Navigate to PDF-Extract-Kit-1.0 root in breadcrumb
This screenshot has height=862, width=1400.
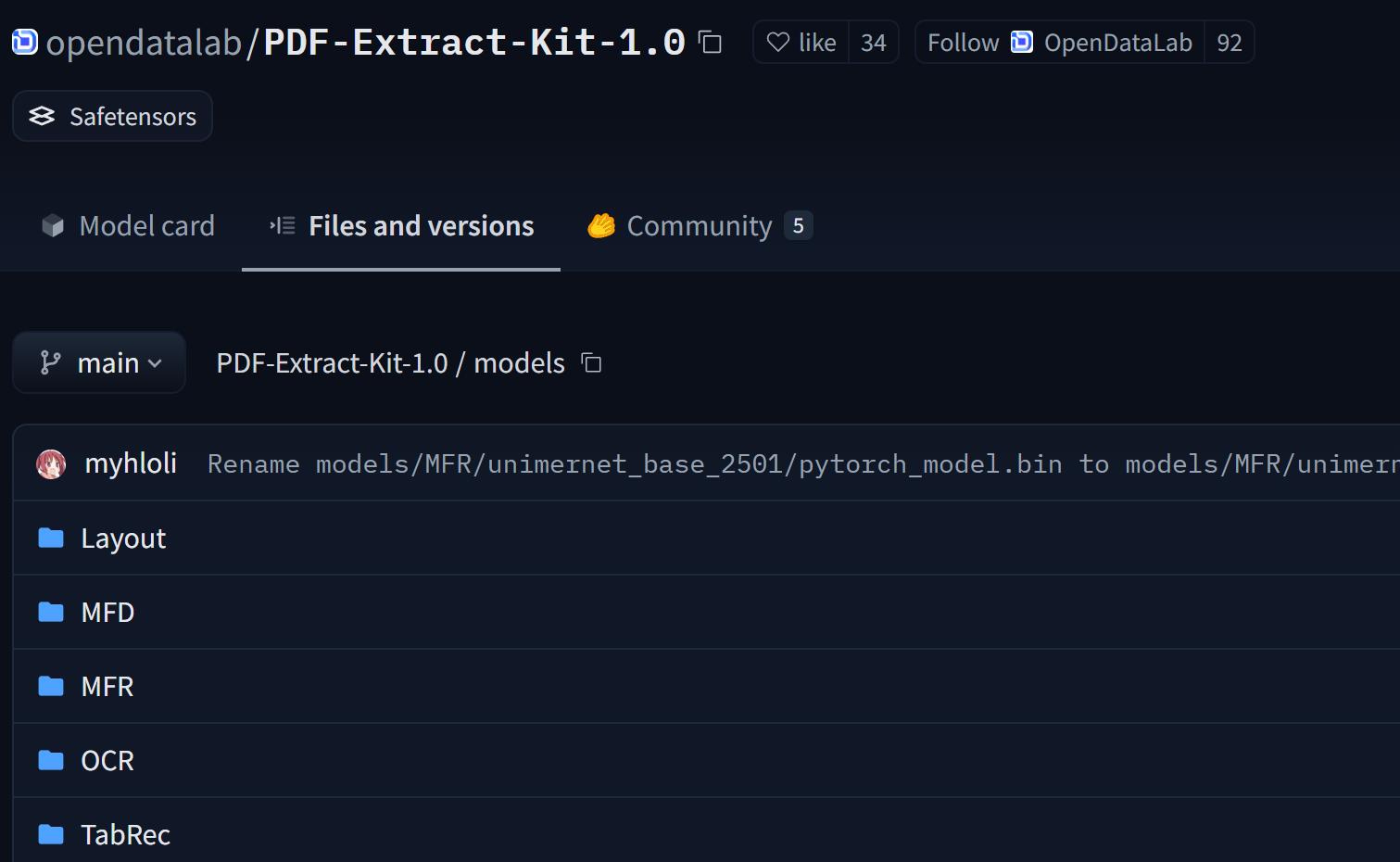coord(332,363)
